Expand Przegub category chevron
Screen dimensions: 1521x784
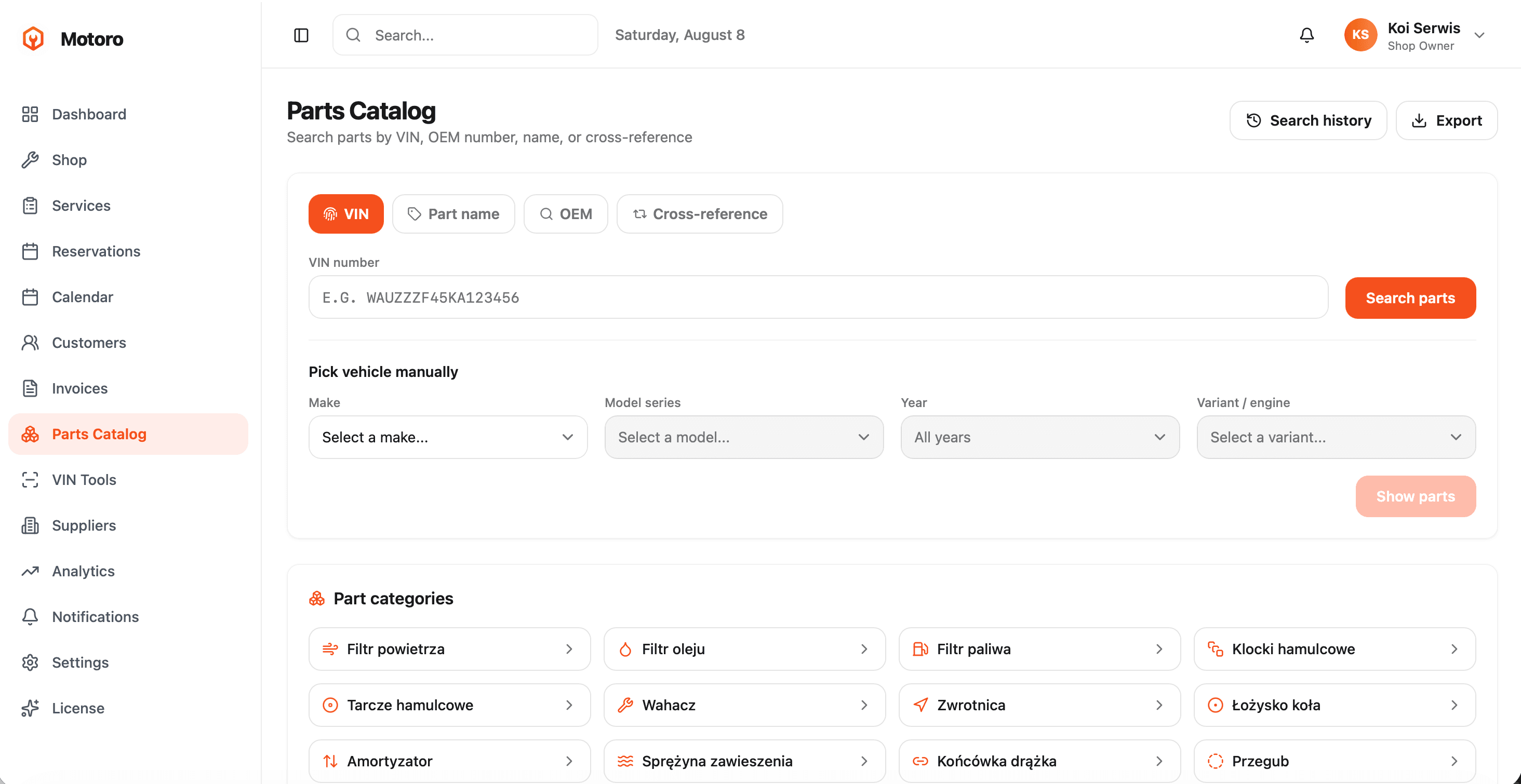1455,761
